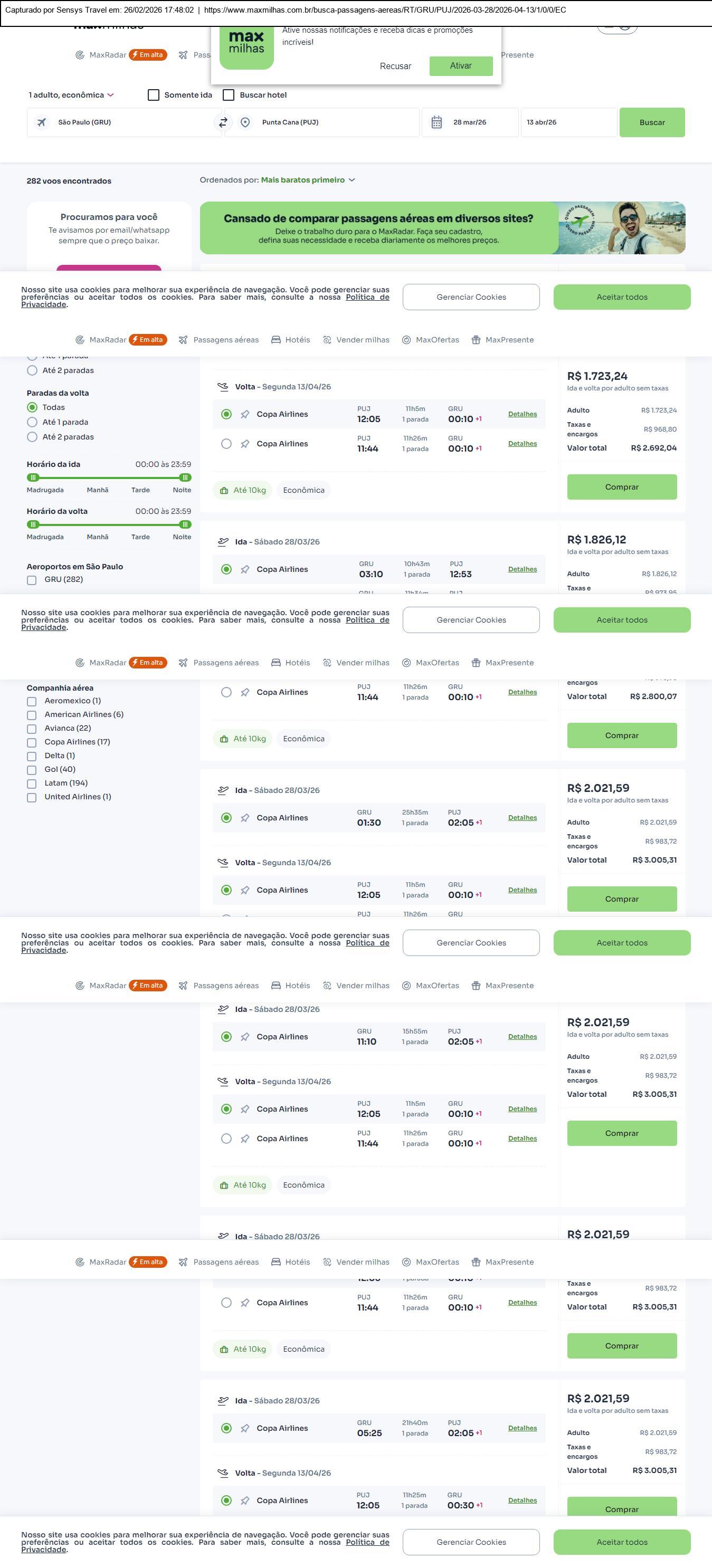Click the airplane icon in São Paulo (GRU) field
This screenshot has height=1568, width=712.
point(41,122)
